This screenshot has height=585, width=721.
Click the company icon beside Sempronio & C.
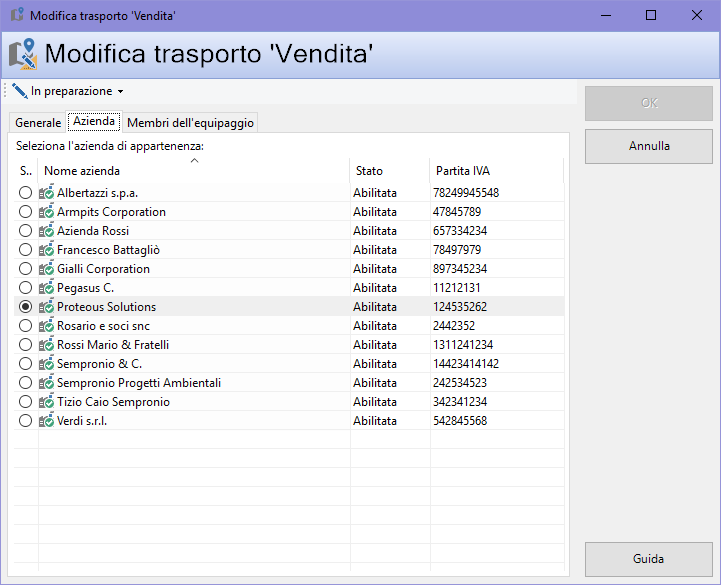(46, 364)
